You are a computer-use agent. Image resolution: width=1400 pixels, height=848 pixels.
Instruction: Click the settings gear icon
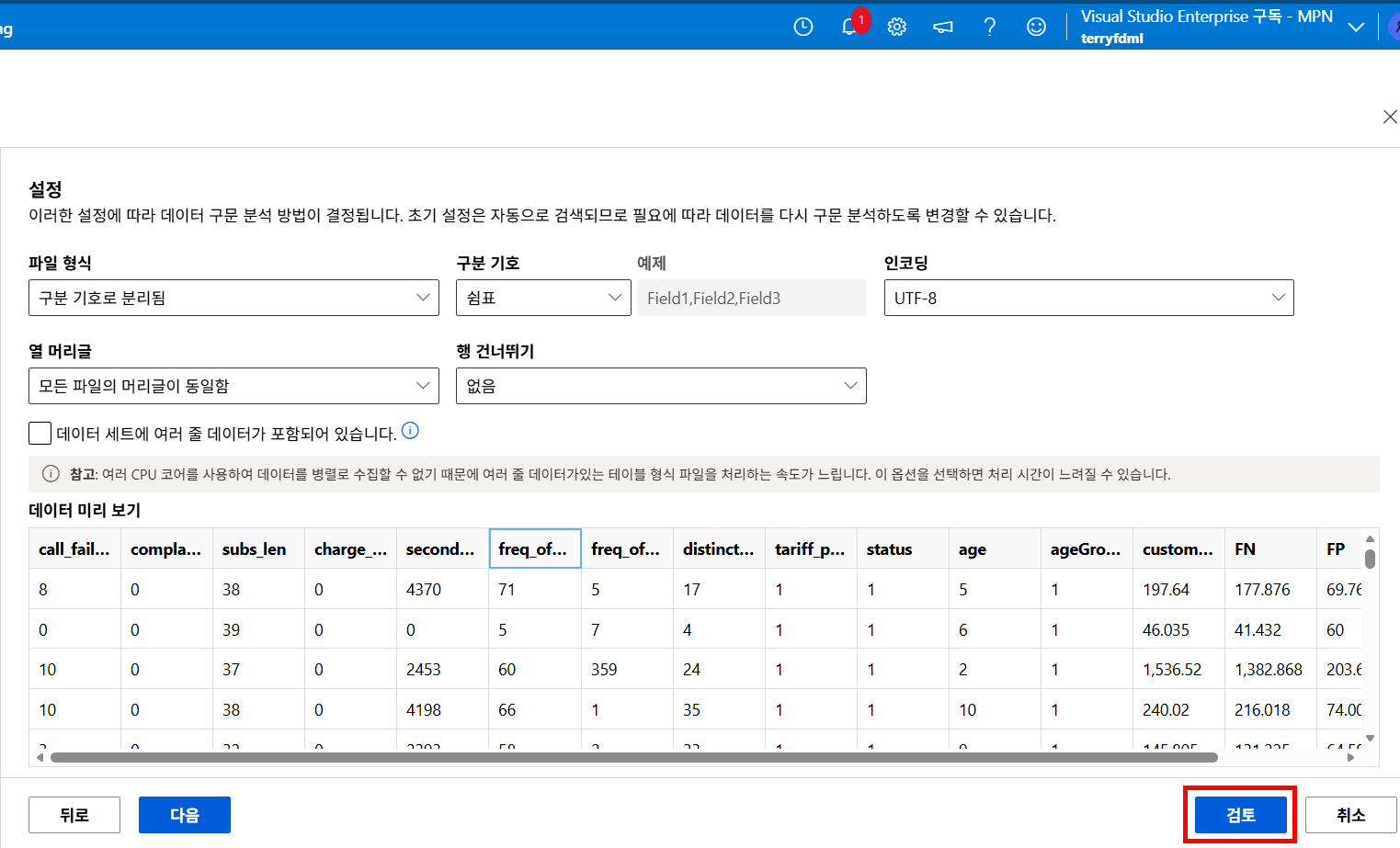(x=896, y=26)
